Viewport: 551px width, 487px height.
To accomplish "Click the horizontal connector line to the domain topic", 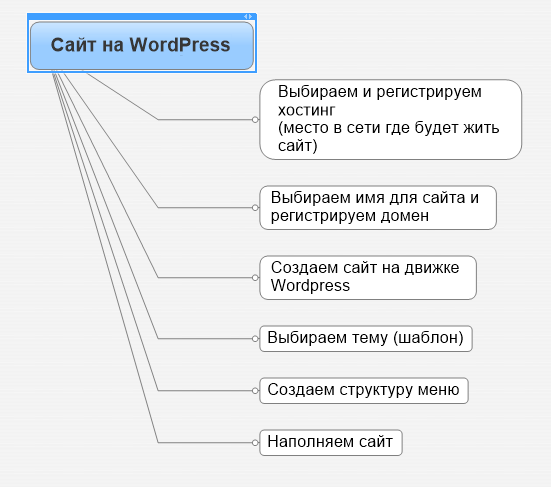I will coord(205,208).
